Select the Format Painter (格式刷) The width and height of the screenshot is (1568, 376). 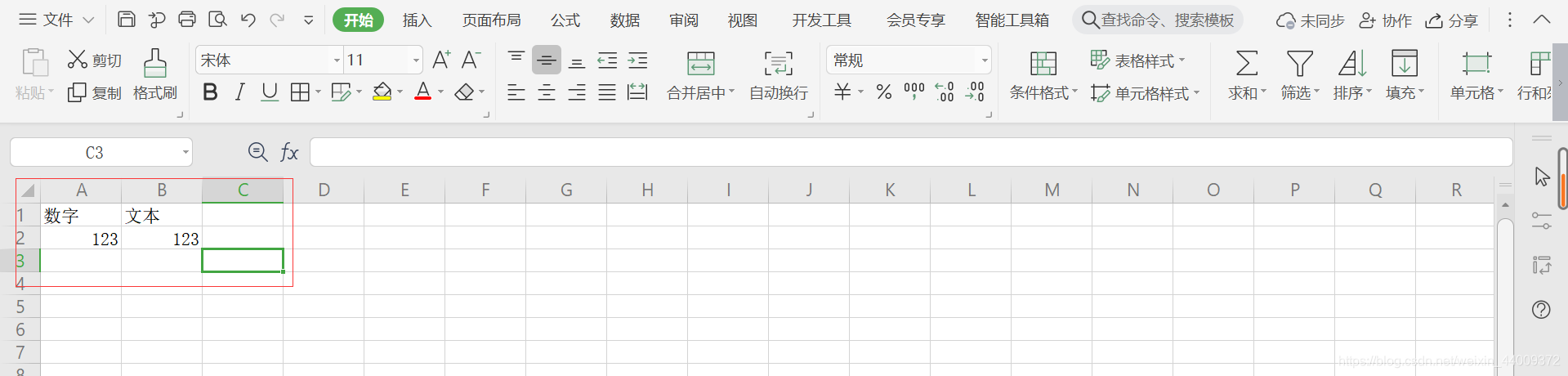tap(155, 75)
